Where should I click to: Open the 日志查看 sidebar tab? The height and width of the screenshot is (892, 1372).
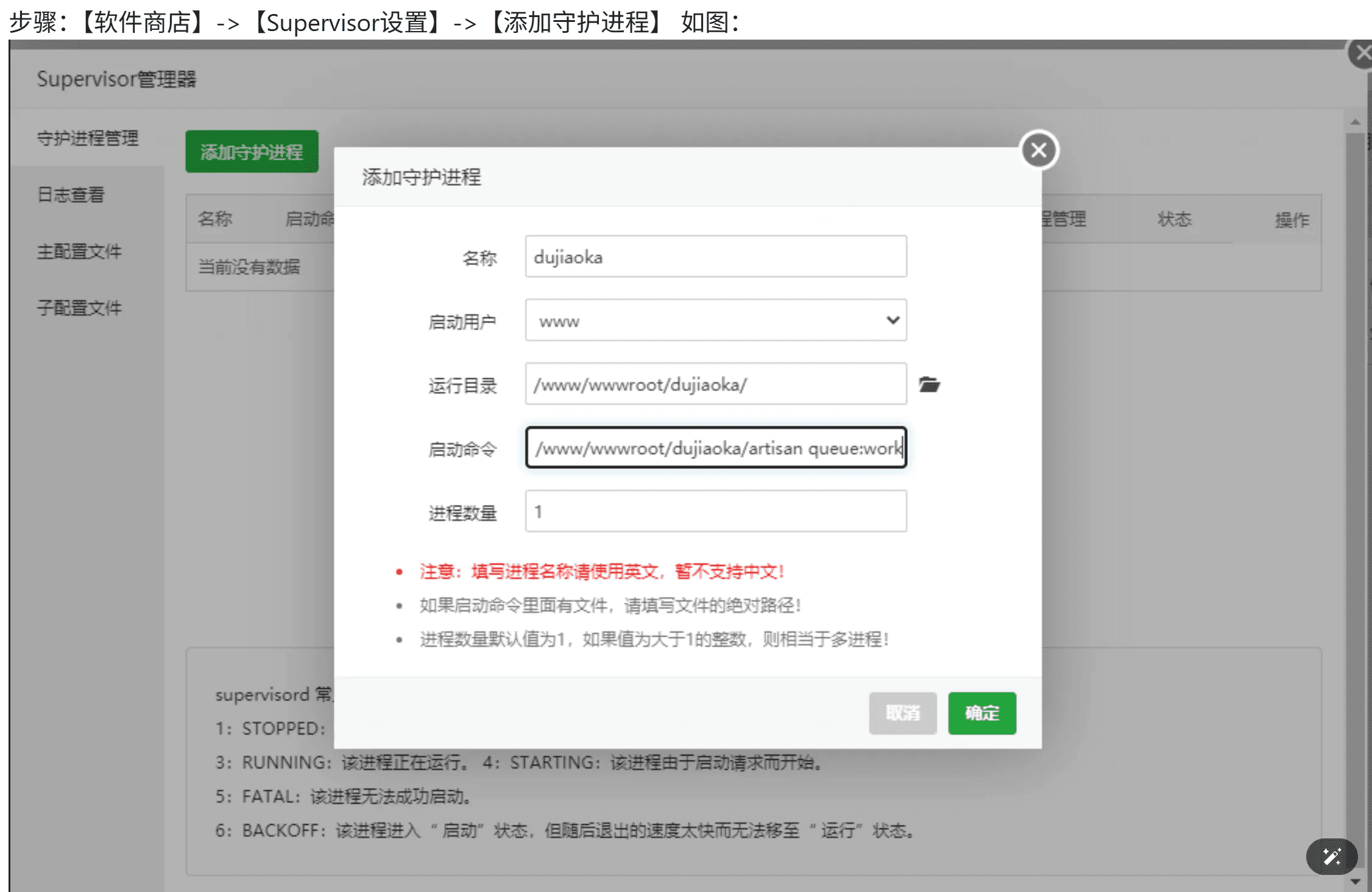pos(71,195)
